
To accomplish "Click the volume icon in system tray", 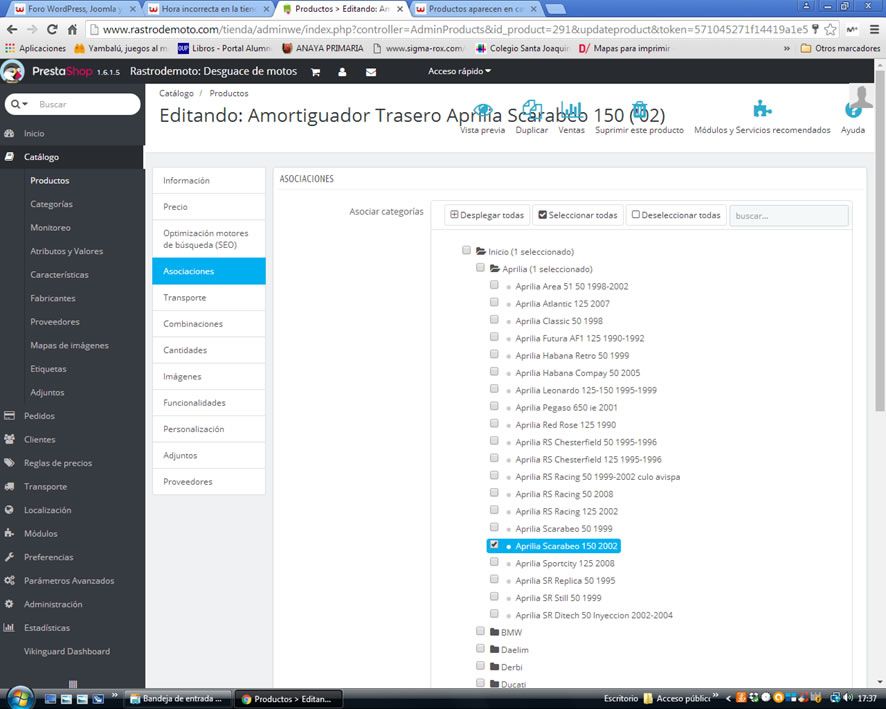I will (x=848, y=698).
